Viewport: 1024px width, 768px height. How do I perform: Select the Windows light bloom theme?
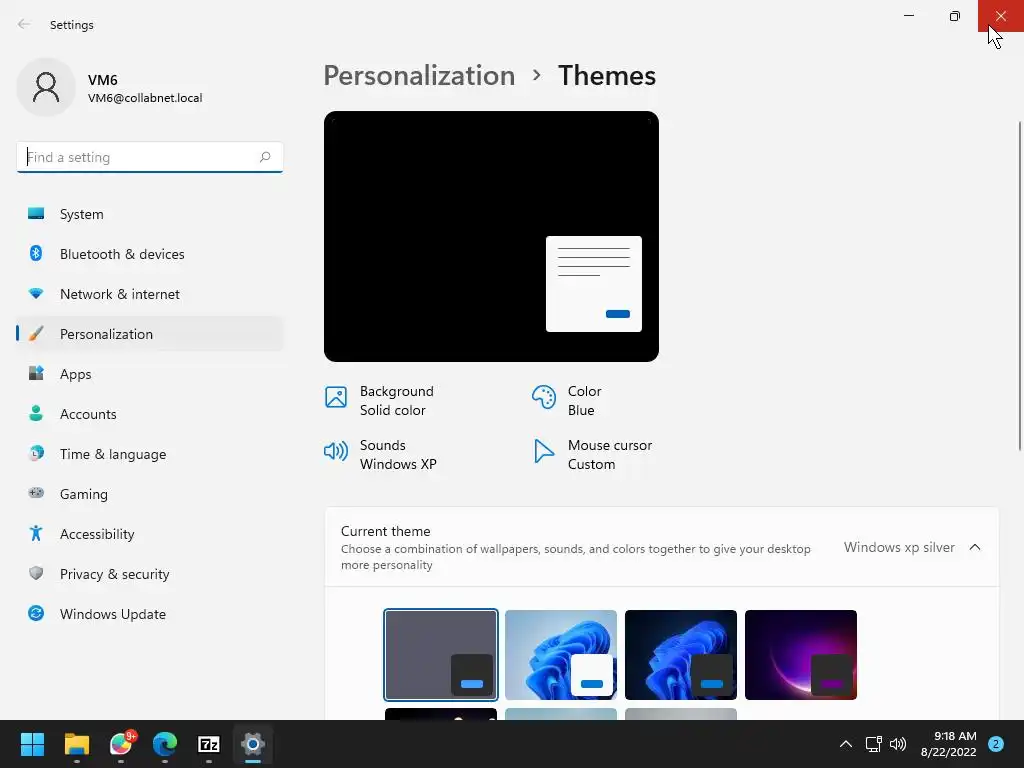point(561,654)
